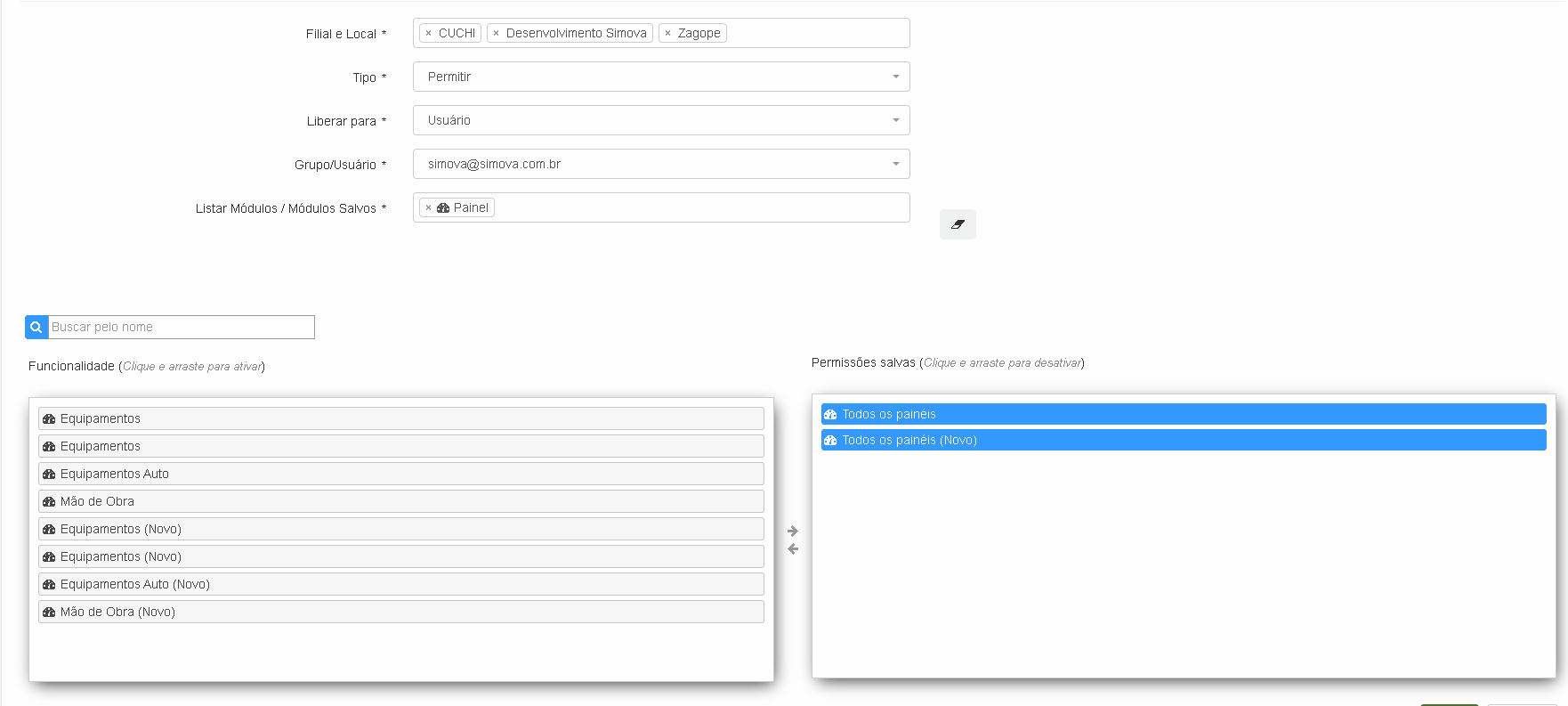Click the right arrow to activate permission
Viewport: 1568px width, 706px height.
(793, 531)
